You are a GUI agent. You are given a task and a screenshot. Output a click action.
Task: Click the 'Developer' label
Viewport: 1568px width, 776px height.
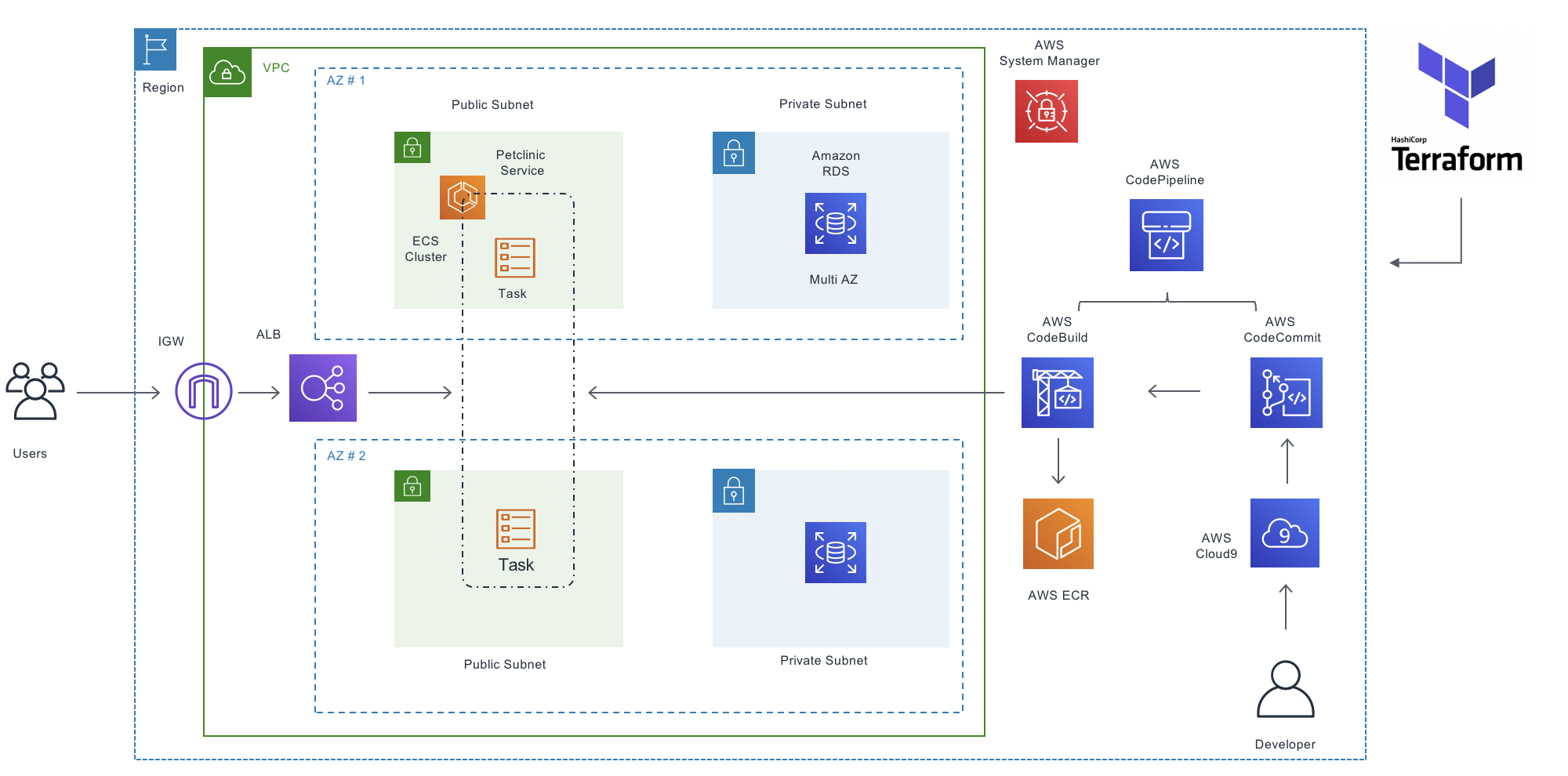1285,744
